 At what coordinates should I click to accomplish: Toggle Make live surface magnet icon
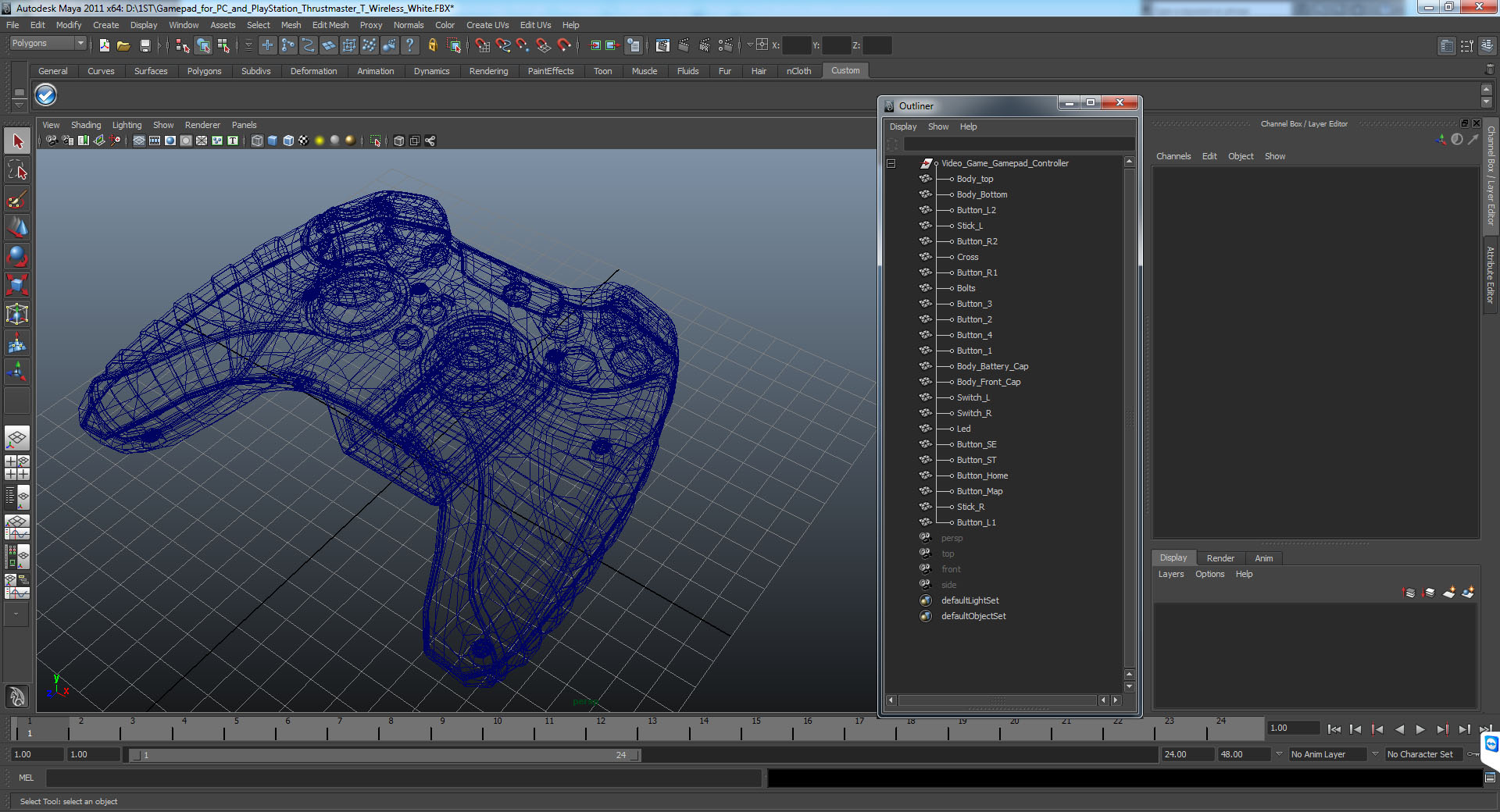coord(563,45)
